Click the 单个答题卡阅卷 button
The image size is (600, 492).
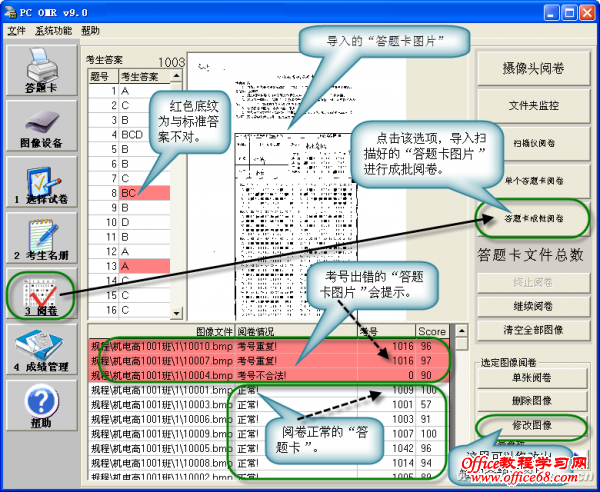tap(533, 181)
